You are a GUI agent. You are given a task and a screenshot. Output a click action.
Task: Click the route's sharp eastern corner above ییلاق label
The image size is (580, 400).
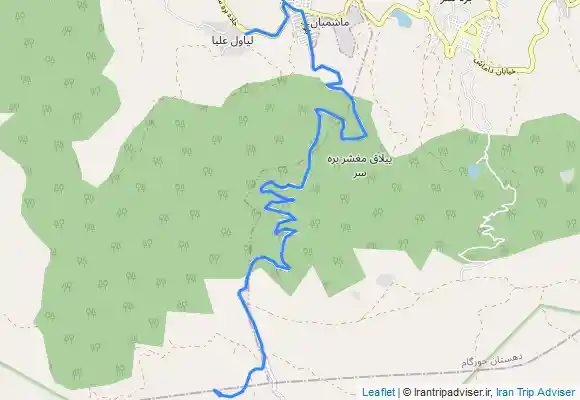pos(366,136)
